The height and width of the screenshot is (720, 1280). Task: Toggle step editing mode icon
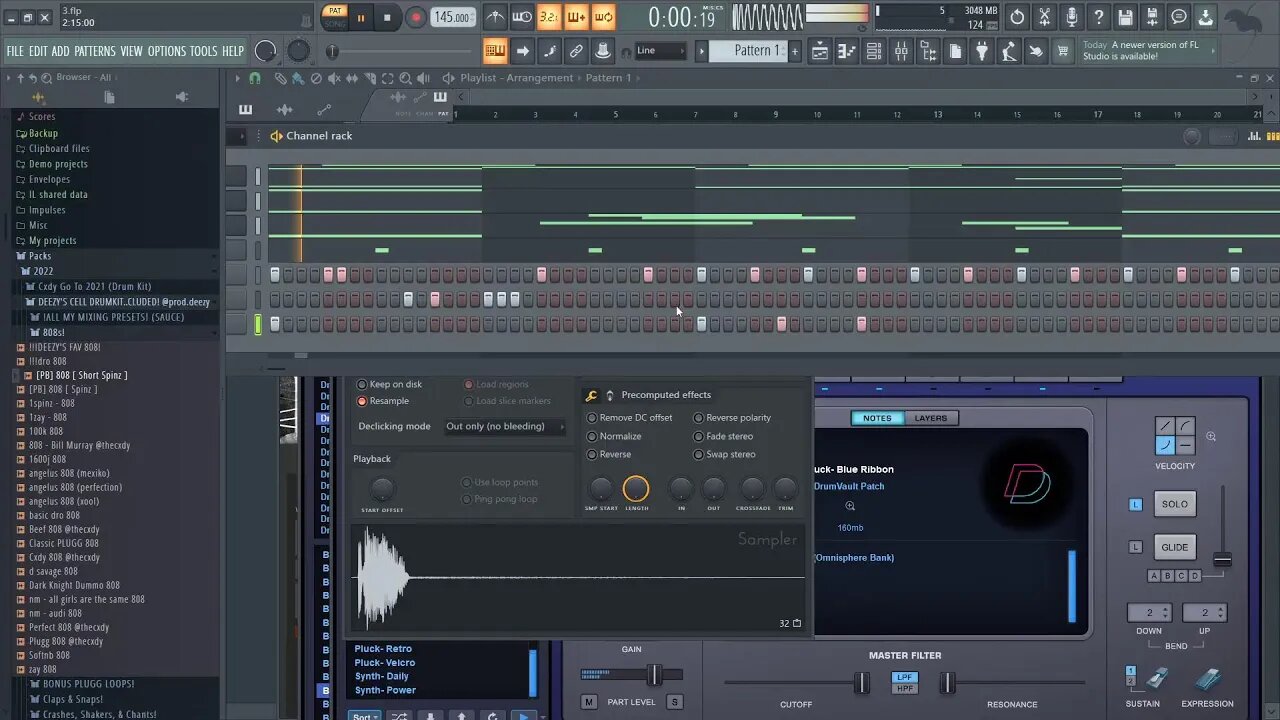(549, 51)
